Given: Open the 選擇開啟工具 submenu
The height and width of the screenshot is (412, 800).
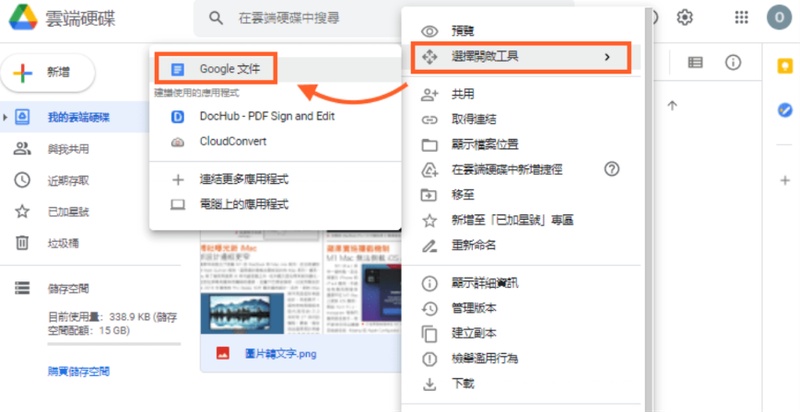Looking at the screenshot, I should pyautogui.click(x=523, y=57).
